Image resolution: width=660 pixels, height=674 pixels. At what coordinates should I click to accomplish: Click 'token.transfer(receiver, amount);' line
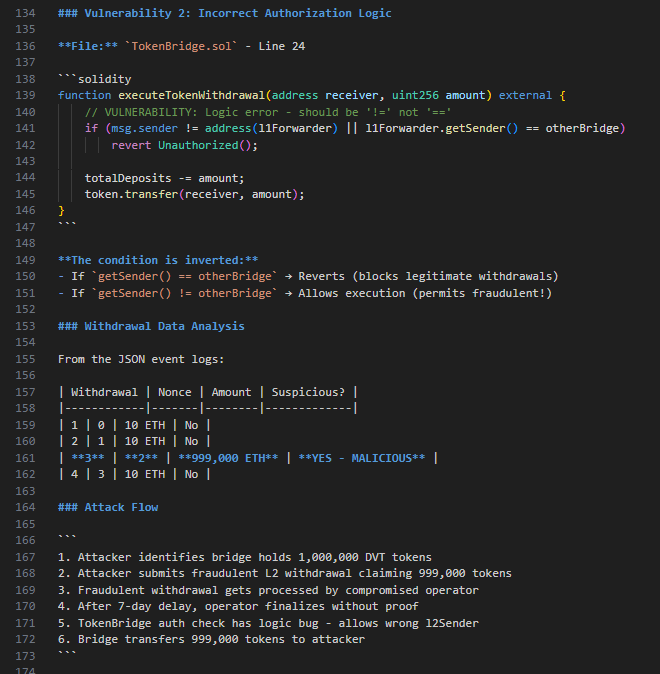[194, 194]
